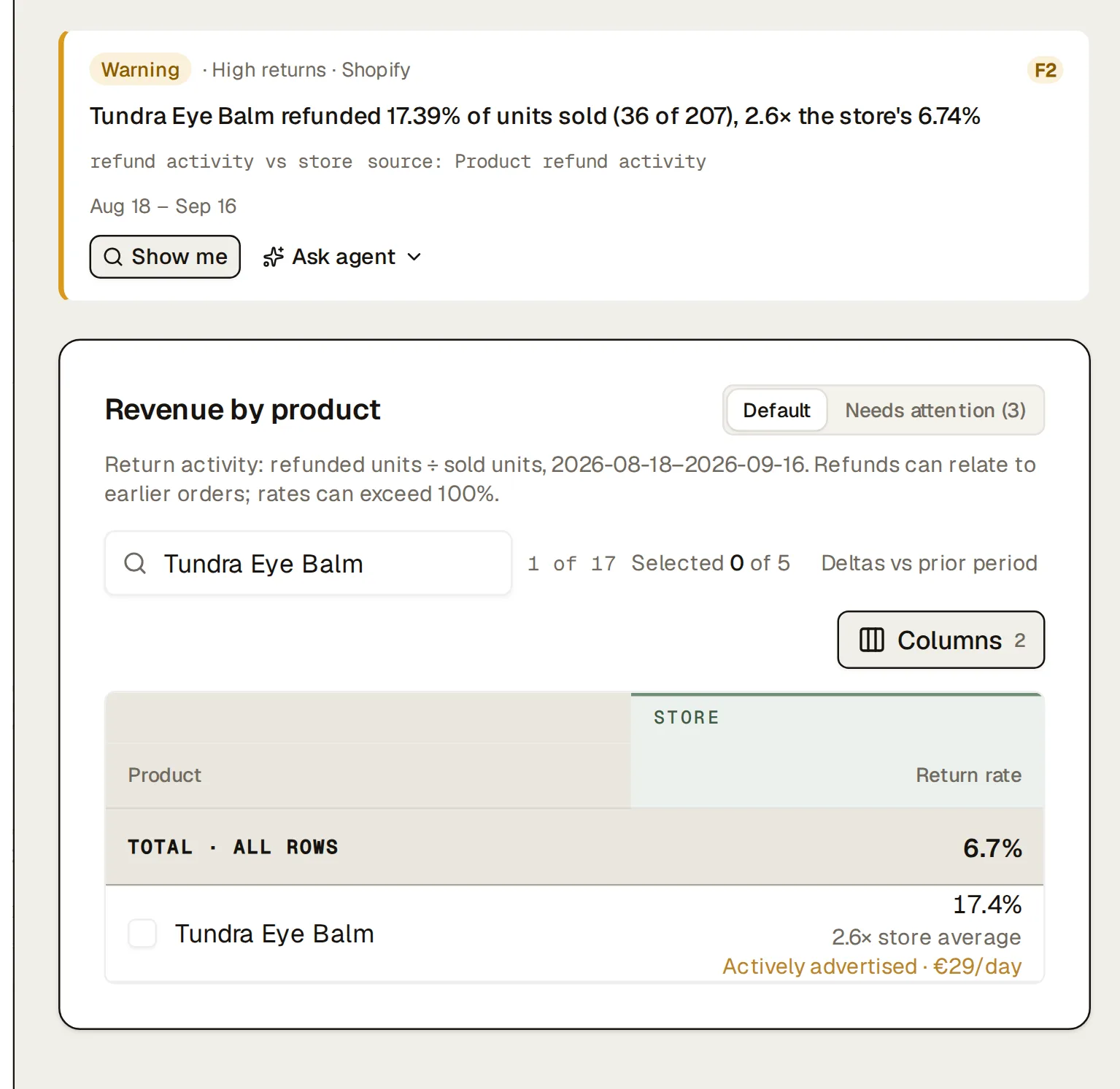Switch to the Default view tab
The height and width of the screenshot is (1089, 1120).
[776, 410]
